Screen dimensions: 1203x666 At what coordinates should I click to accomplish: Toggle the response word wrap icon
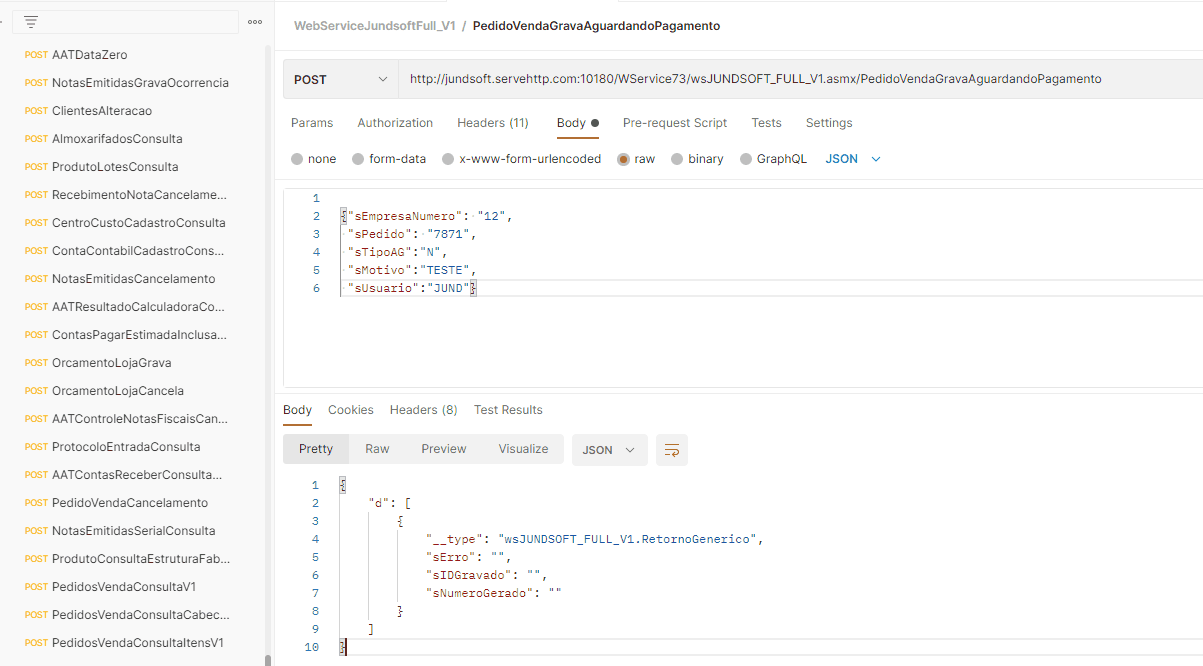(671, 450)
